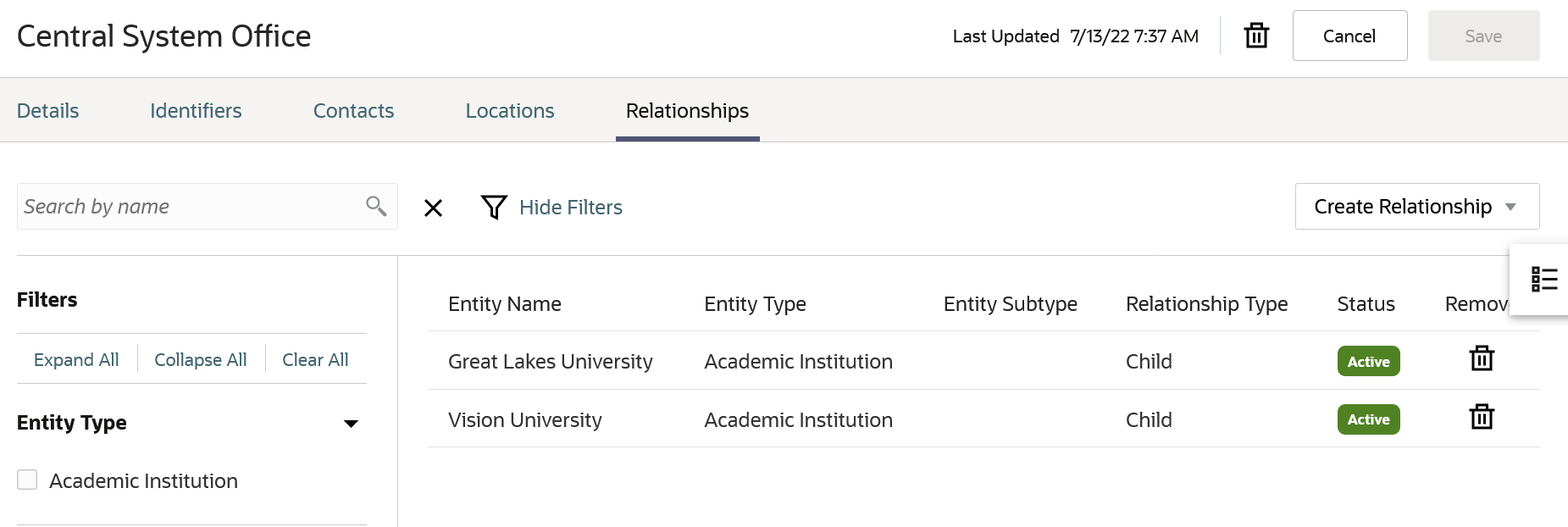Remove the Great Lakes University relationship
Image resolution: width=1568 pixels, height=527 pixels.
point(1482,358)
